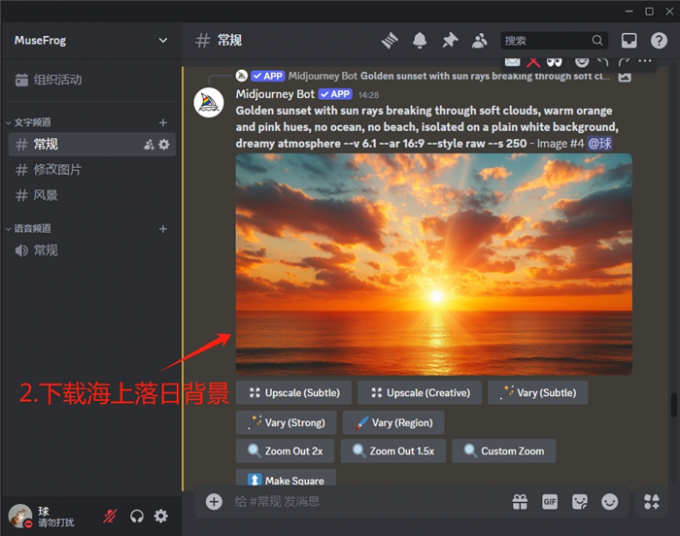The width and height of the screenshot is (680, 536).
Task: Click the chat scrollbar thumb
Action: coord(673,405)
